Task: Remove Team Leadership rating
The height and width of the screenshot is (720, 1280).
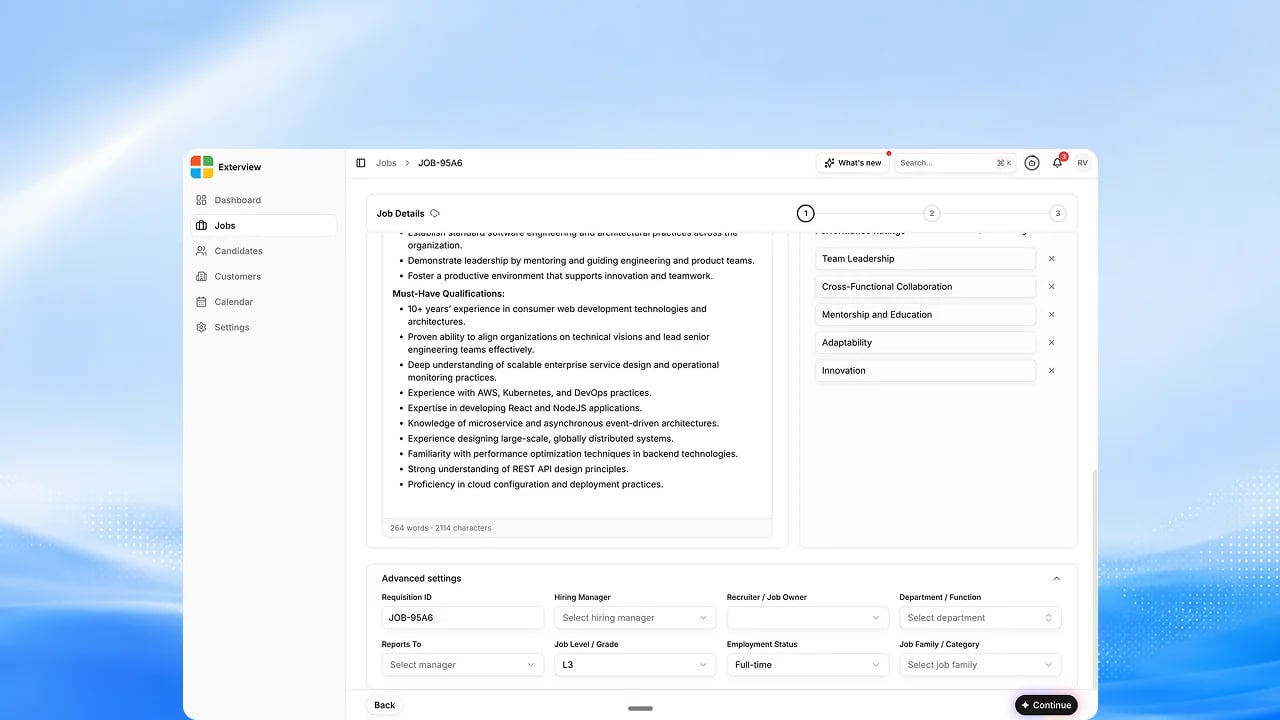Action: pos(1051,259)
